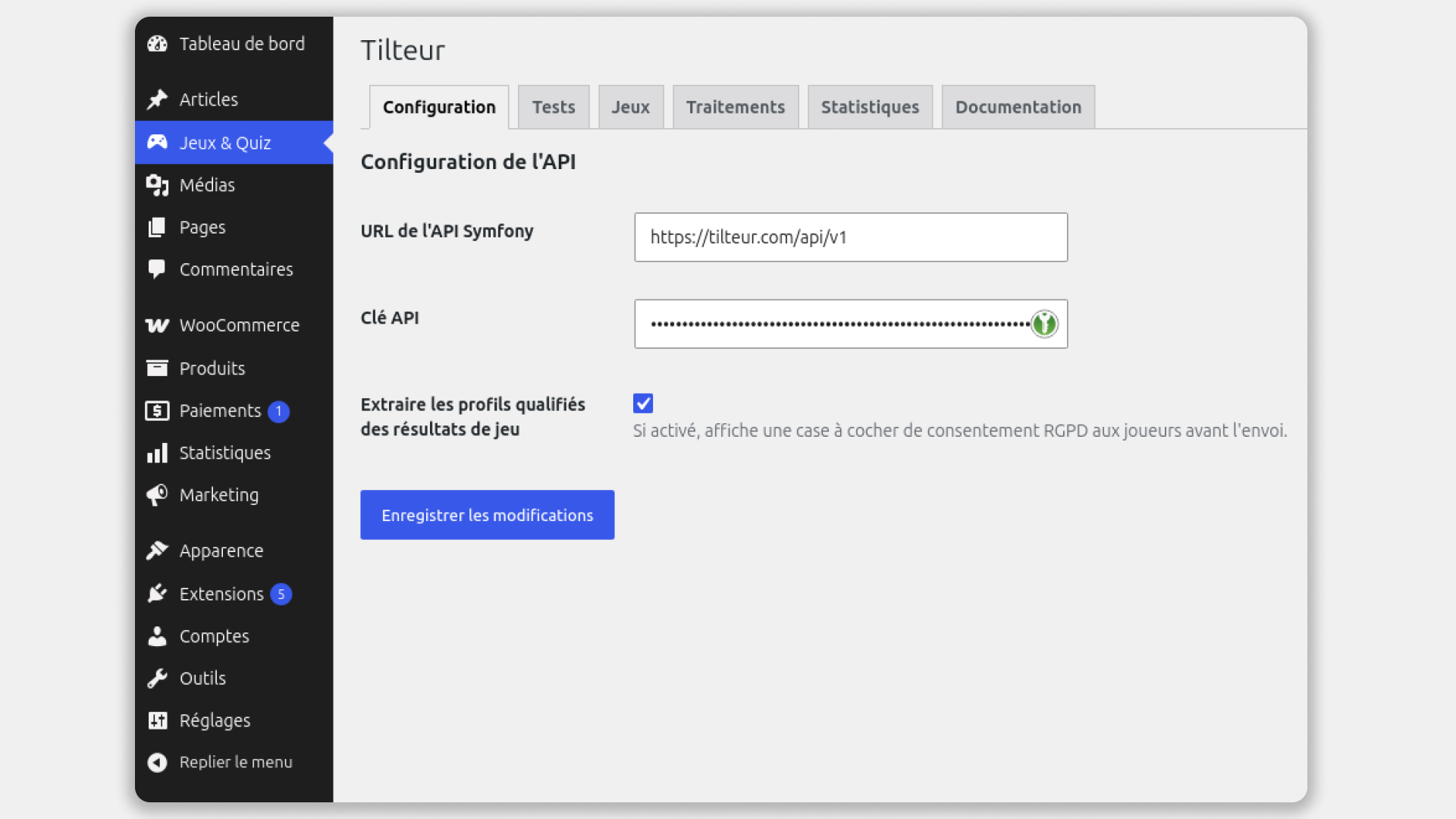The height and width of the screenshot is (819, 1456).
Task: Open the Tableau de bord dashboard icon
Action: (x=157, y=44)
